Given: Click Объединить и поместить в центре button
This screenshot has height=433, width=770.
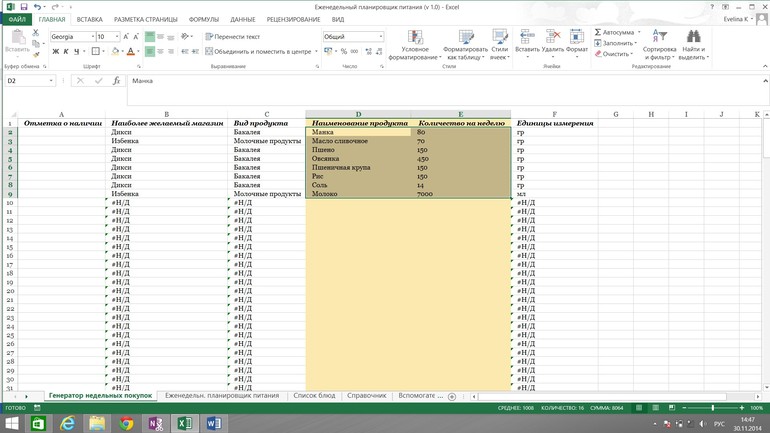Looking at the screenshot, I should pyautogui.click(x=260, y=51).
